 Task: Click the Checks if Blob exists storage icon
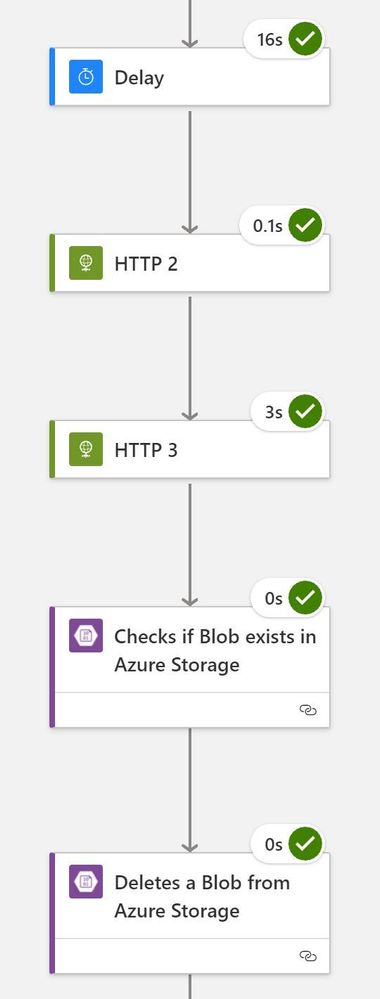(85, 635)
